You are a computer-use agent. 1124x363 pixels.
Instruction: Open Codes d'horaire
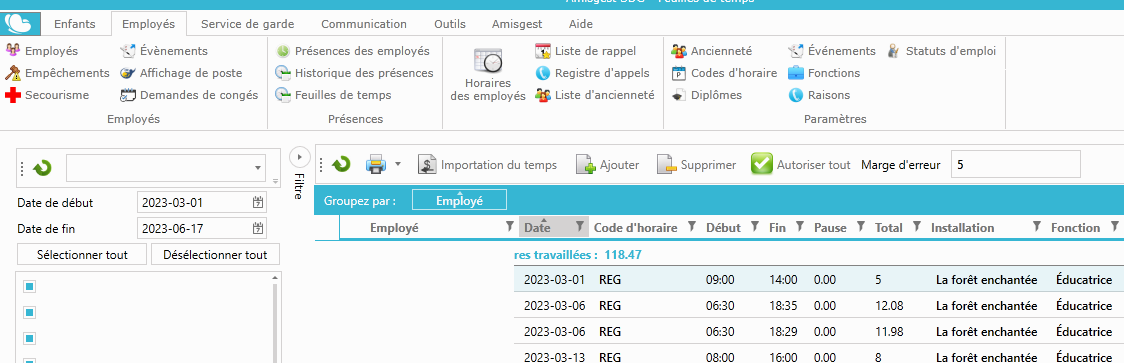pyautogui.click(x=724, y=72)
